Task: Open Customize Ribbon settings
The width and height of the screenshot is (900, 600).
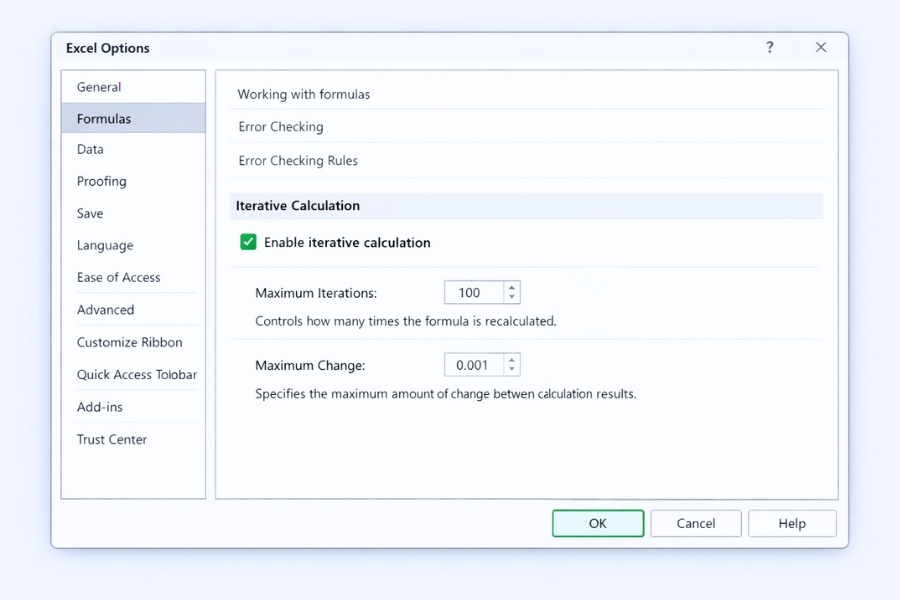Action: (130, 342)
